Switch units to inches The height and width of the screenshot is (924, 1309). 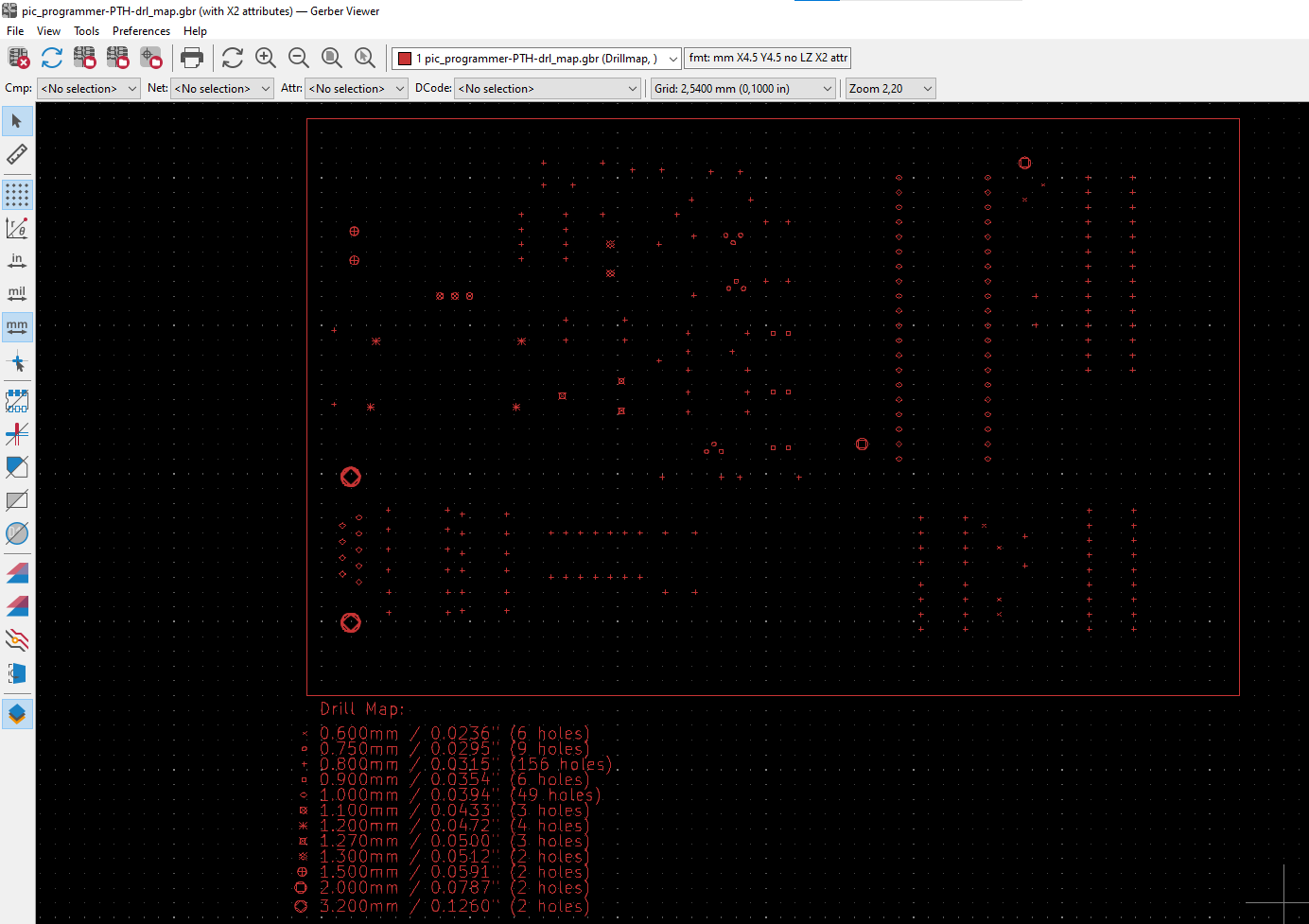point(17,261)
